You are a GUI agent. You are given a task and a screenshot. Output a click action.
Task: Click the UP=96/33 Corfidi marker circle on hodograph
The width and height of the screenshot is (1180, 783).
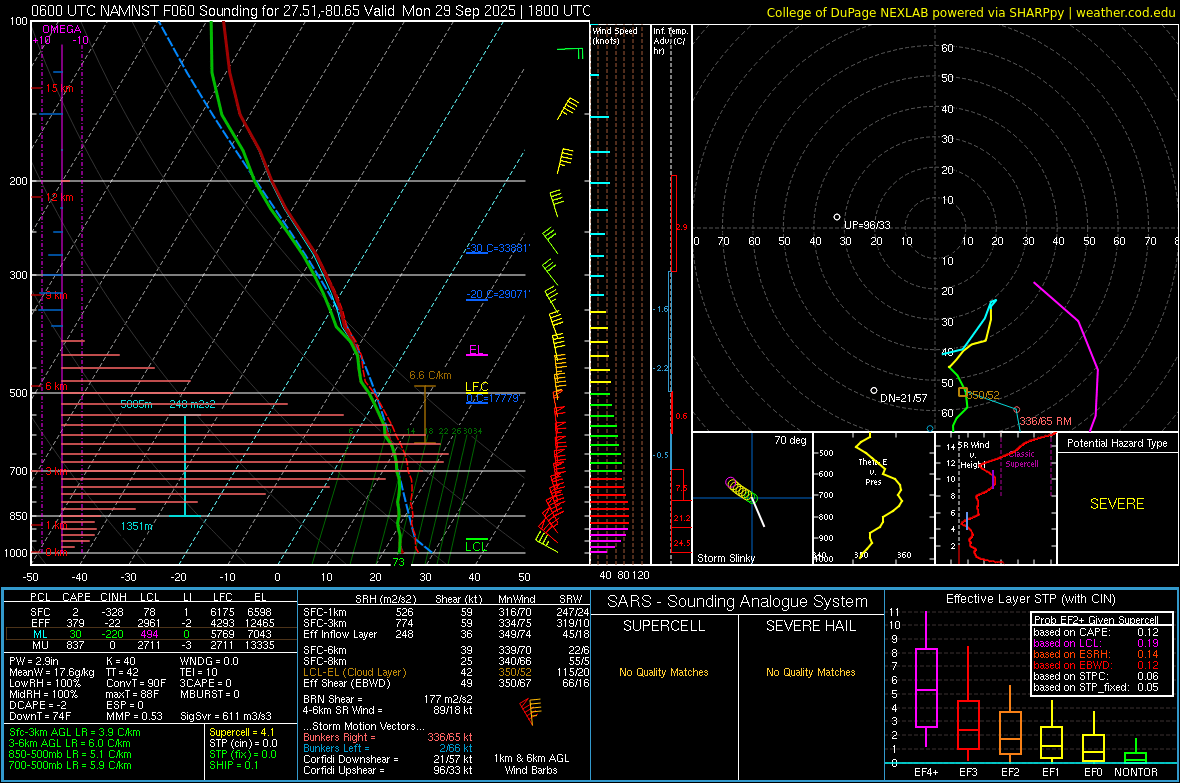tap(837, 218)
